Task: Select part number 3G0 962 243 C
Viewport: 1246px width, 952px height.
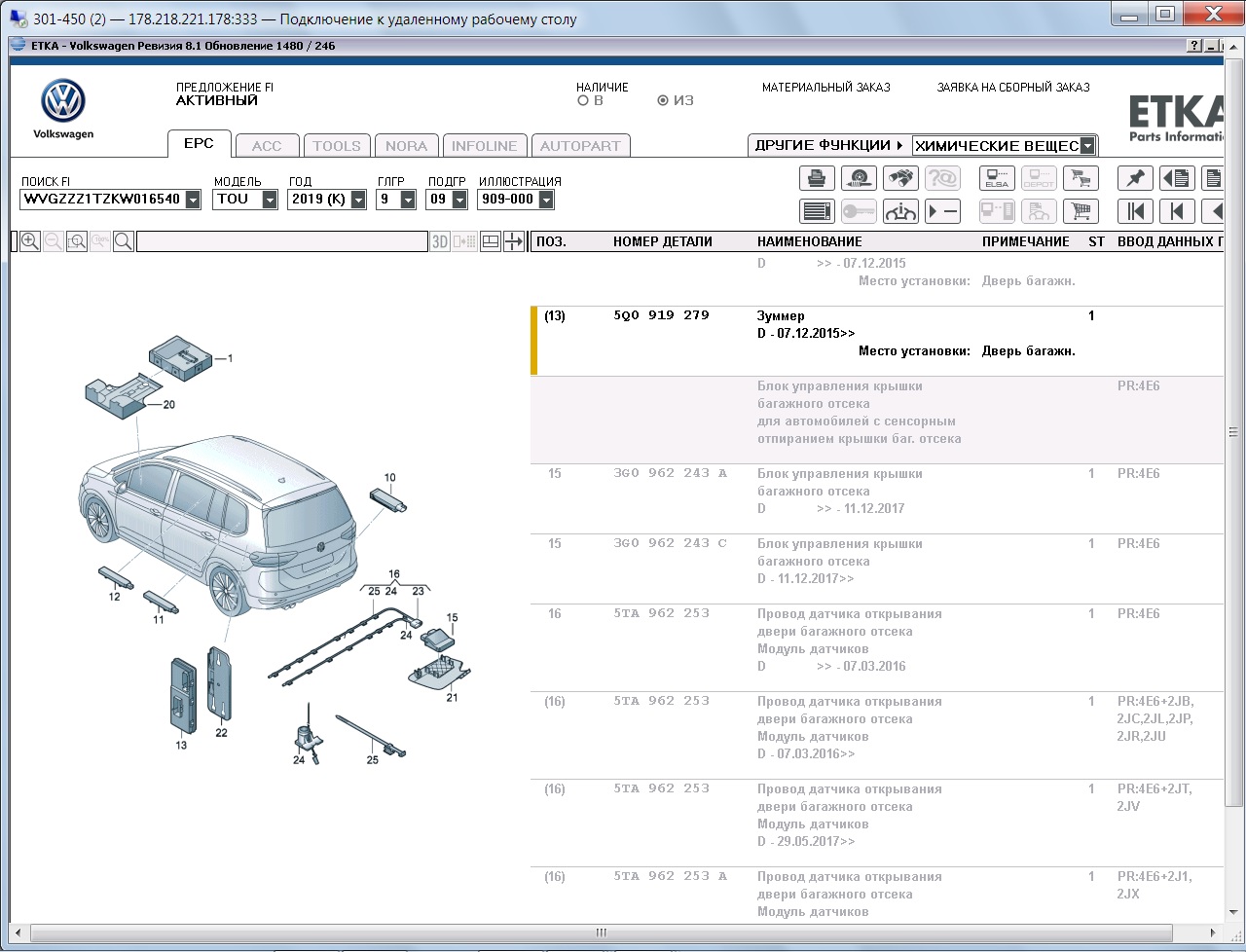Action: 670,543
